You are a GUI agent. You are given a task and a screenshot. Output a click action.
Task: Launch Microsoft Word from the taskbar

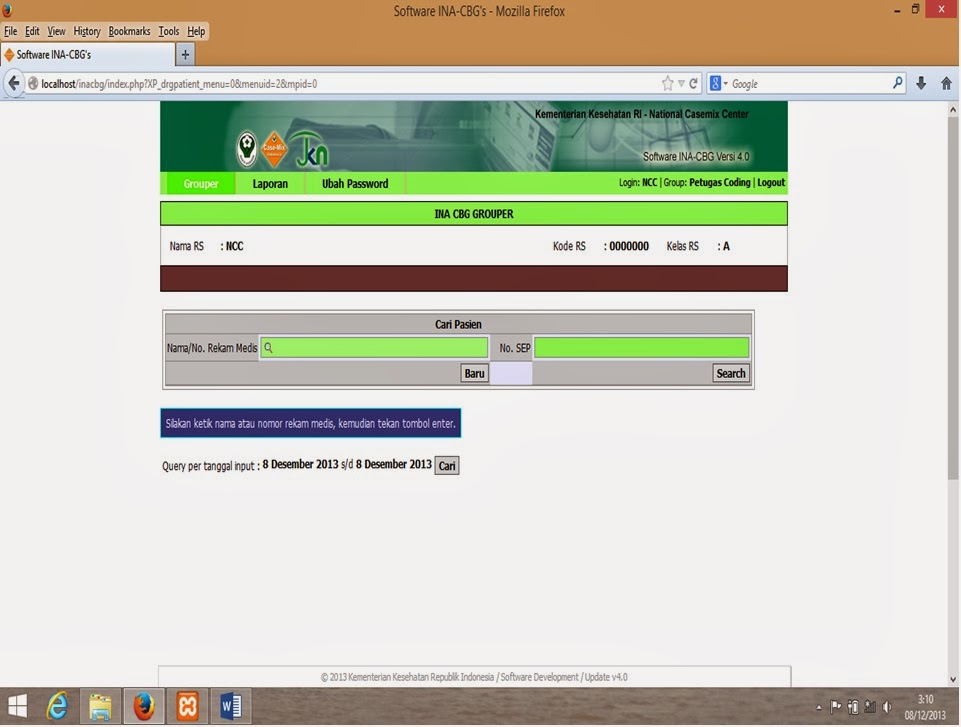(231, 707)
